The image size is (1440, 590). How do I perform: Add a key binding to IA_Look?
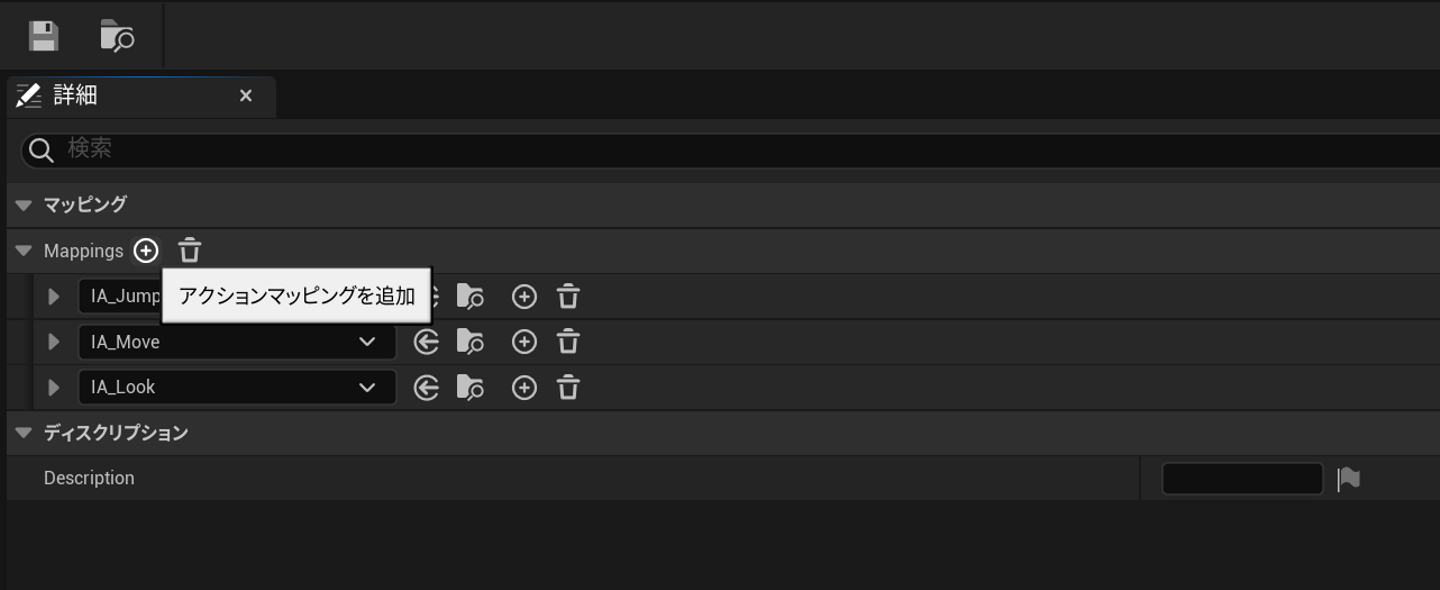pos(524,388)
